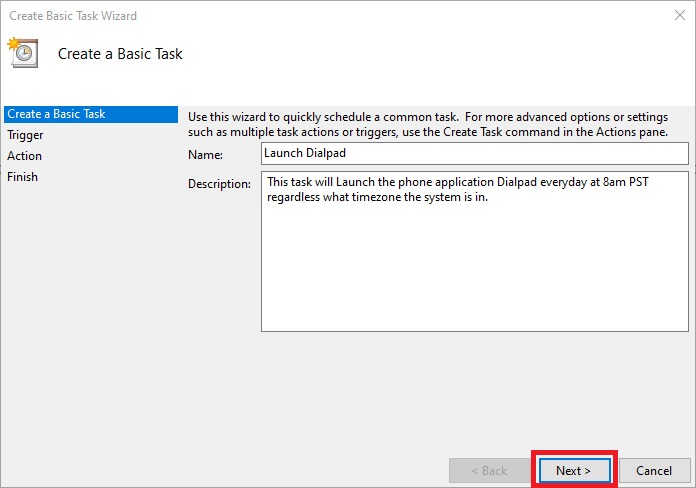Click the Description label

(219, 184)
